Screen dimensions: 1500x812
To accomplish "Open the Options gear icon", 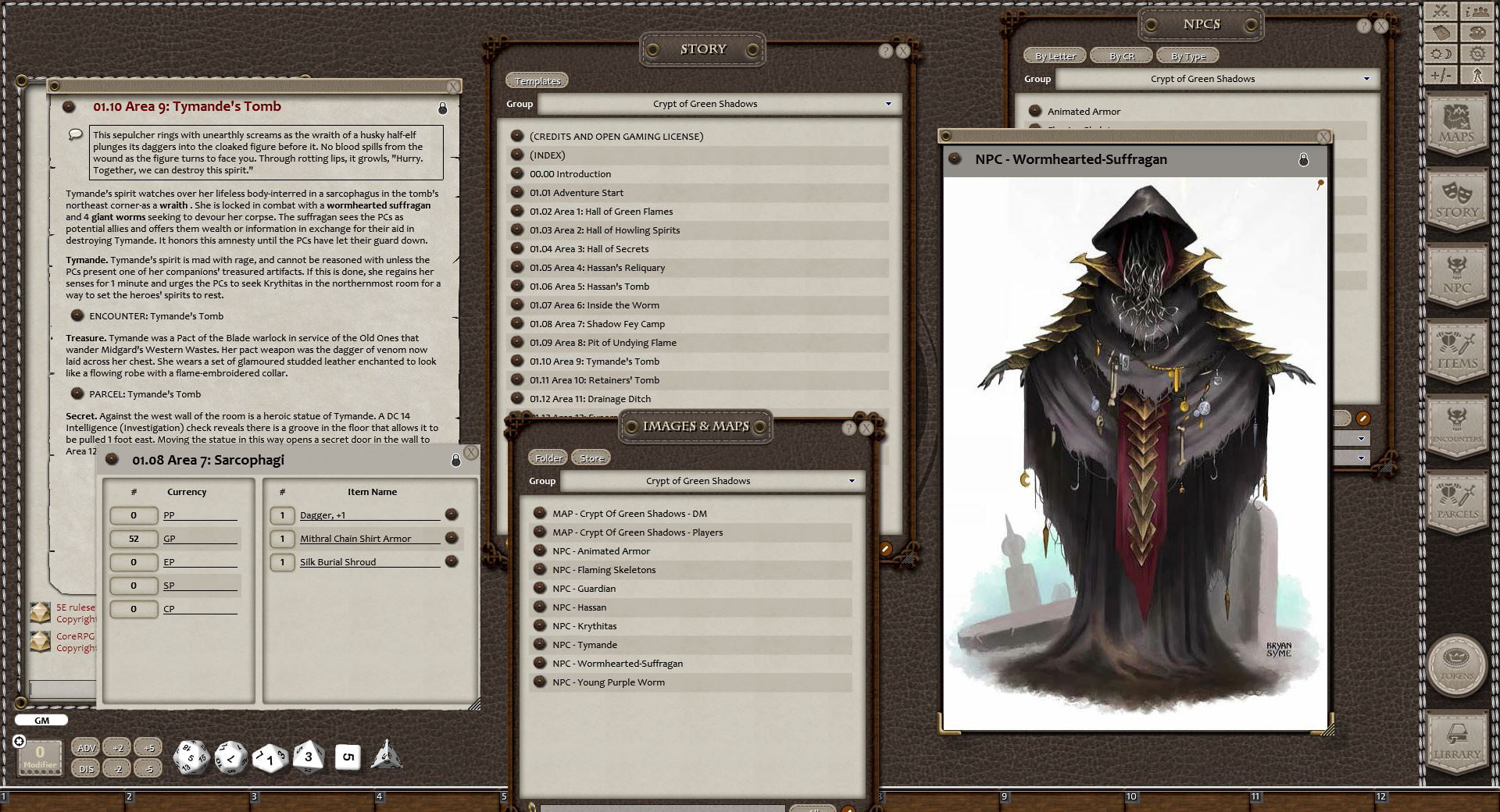I will coord(1477,54).
